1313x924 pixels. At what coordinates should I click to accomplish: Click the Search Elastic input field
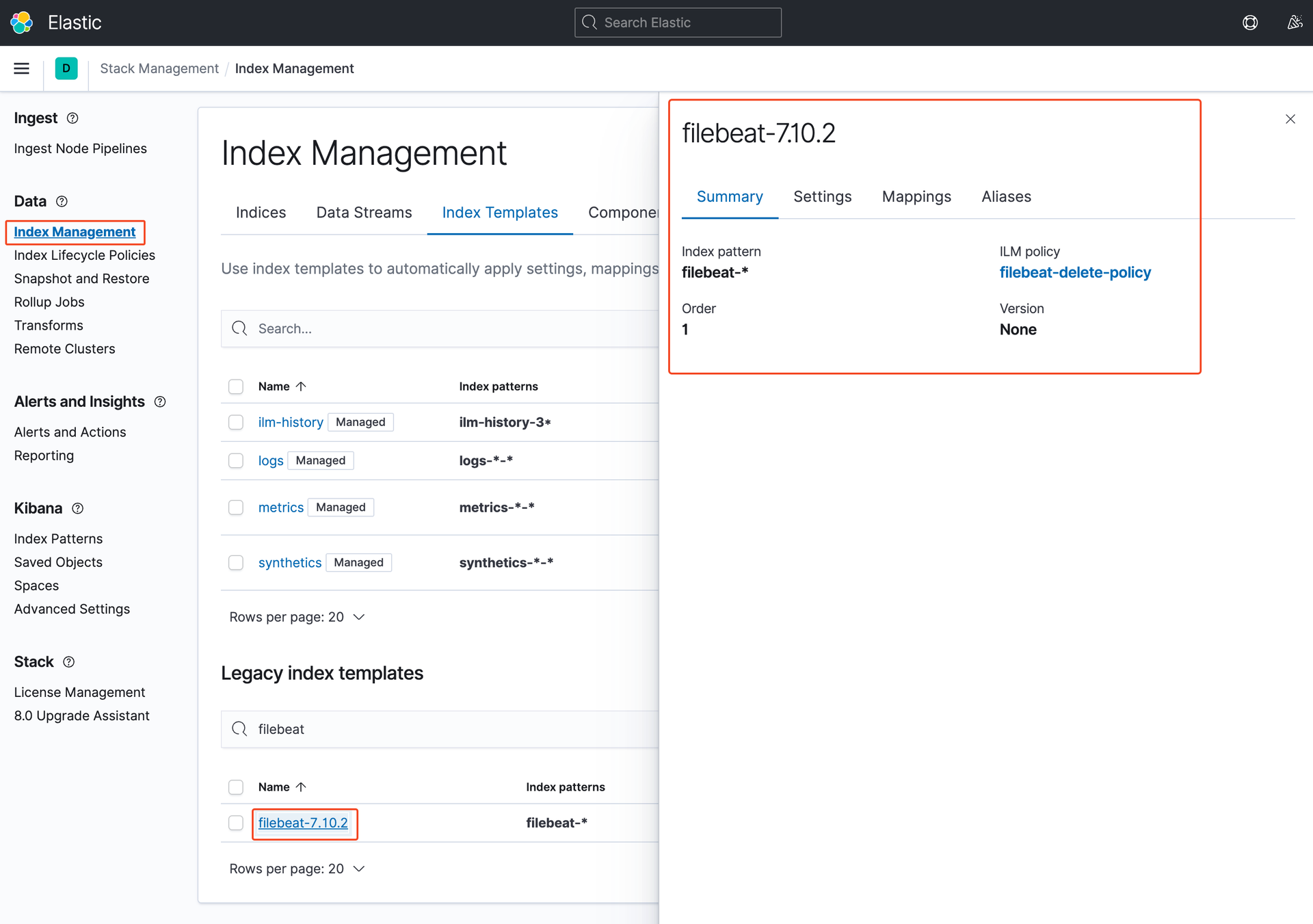click(678, 23)
